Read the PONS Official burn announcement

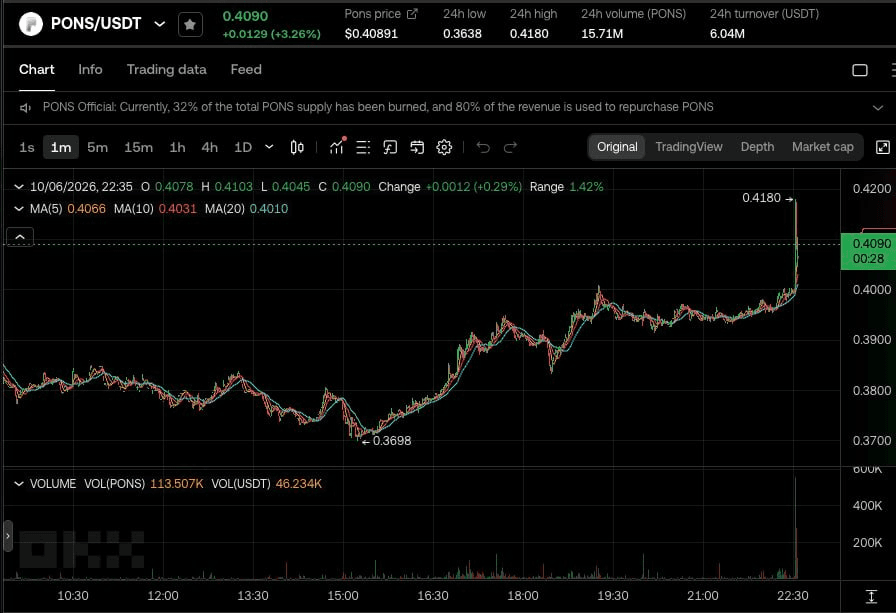(378, 107)
